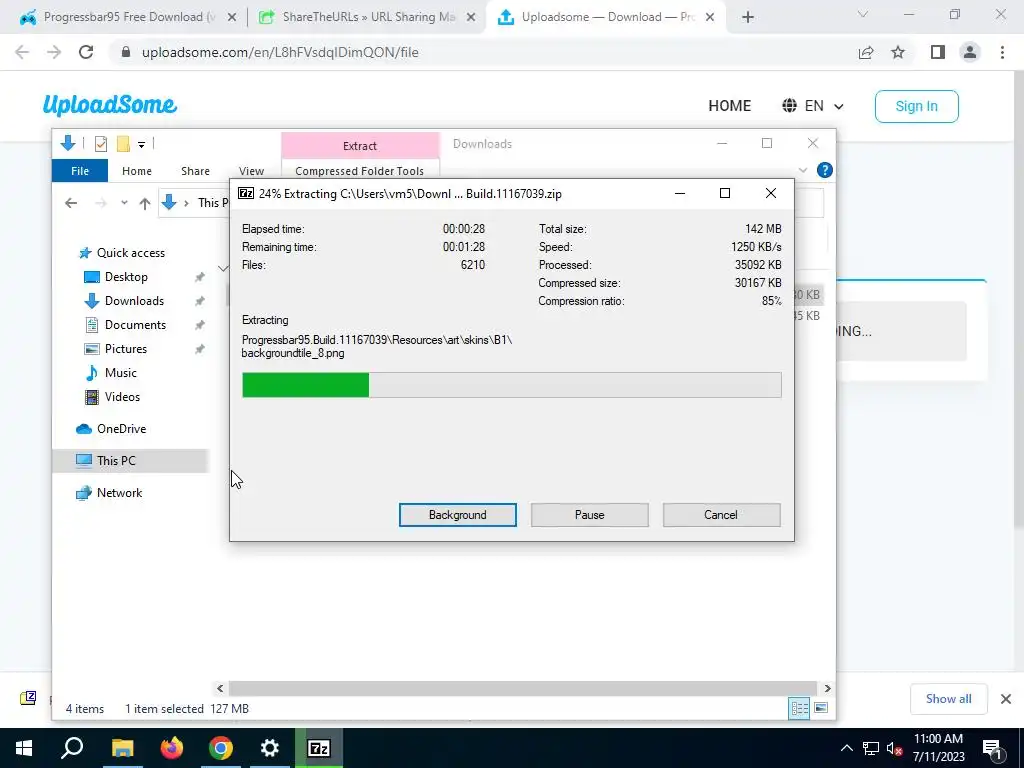Open muted volume tray icon

pyautogui.click(x=894, y=748)
